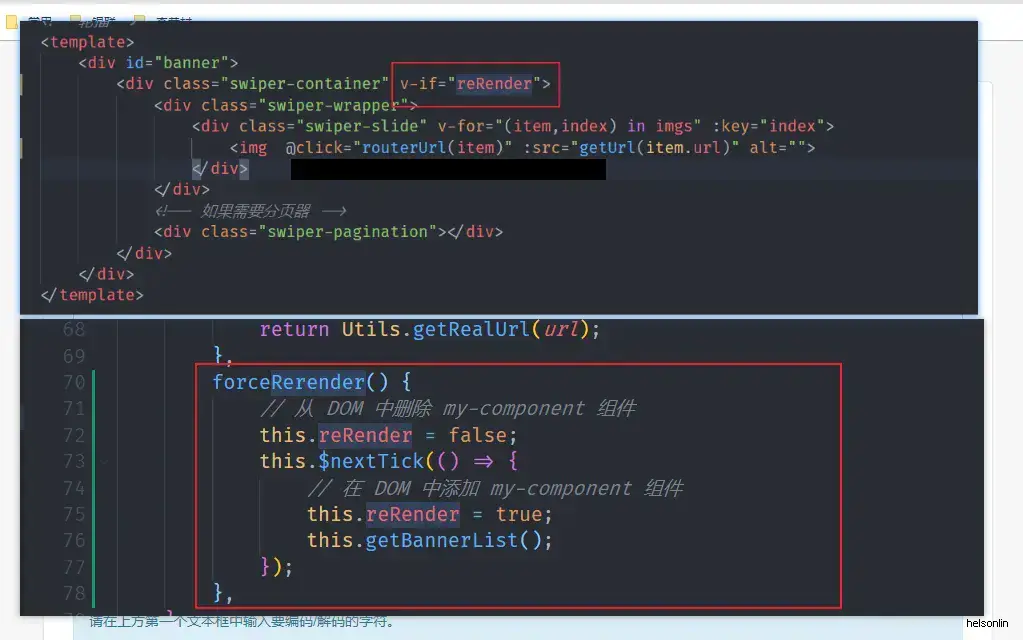The height and width of the screenshot is (640, 1023).
Task: Click the opening template tag
Action: coord(87,42)
